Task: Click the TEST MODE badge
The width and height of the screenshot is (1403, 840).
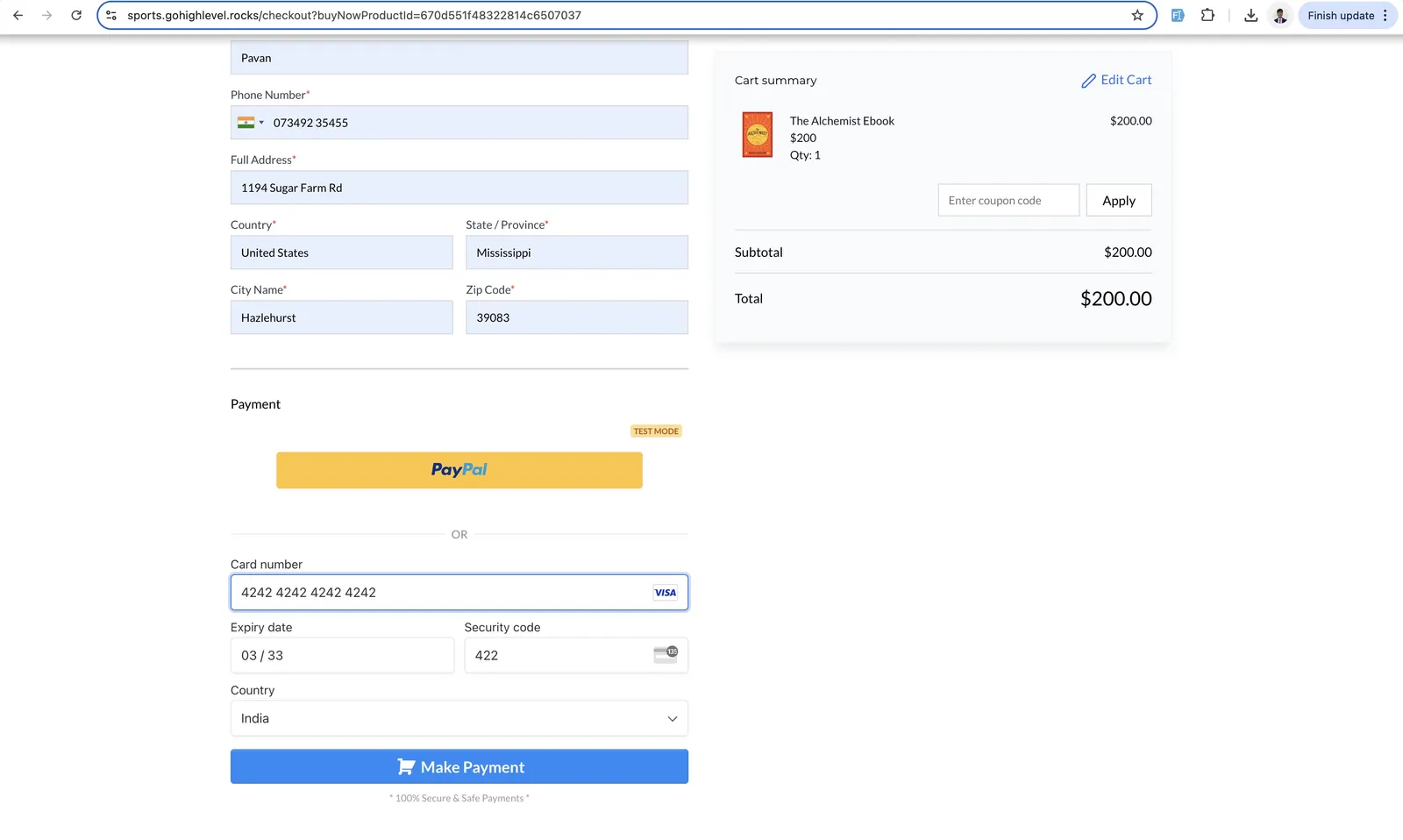Action: [x=656, y=431]
